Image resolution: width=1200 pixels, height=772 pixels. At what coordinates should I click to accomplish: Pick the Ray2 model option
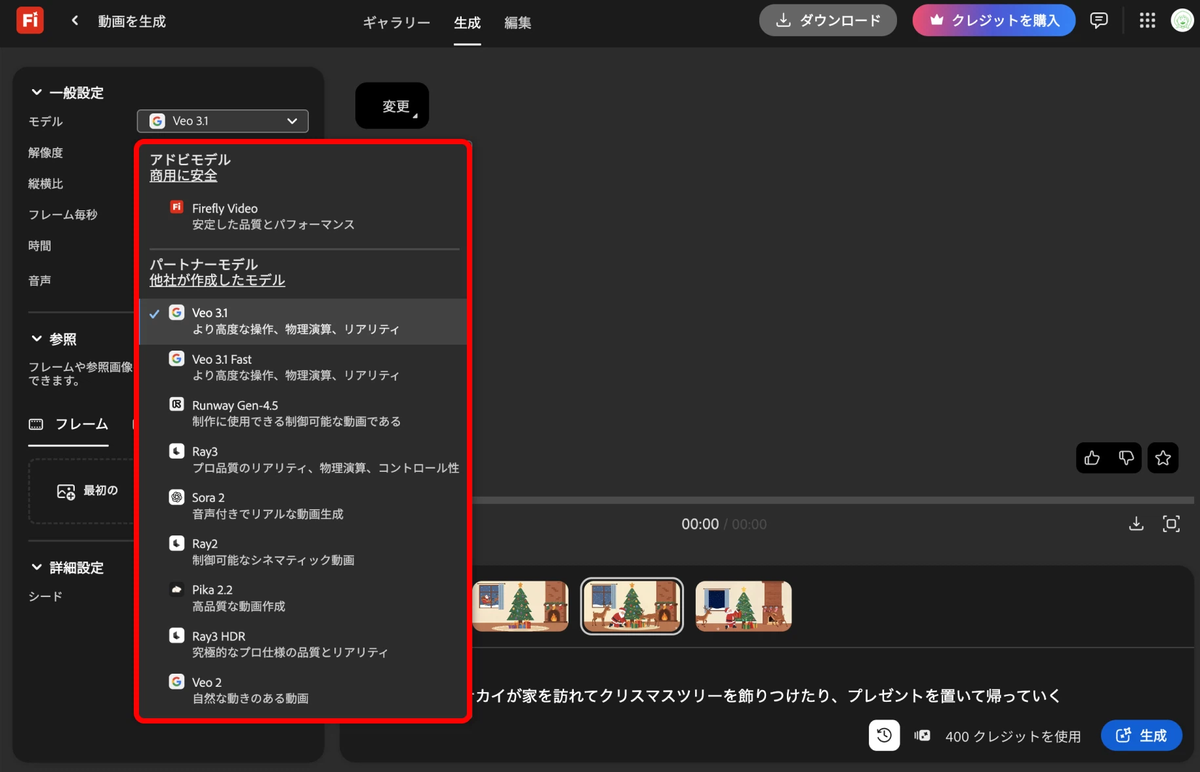(303, 552)
